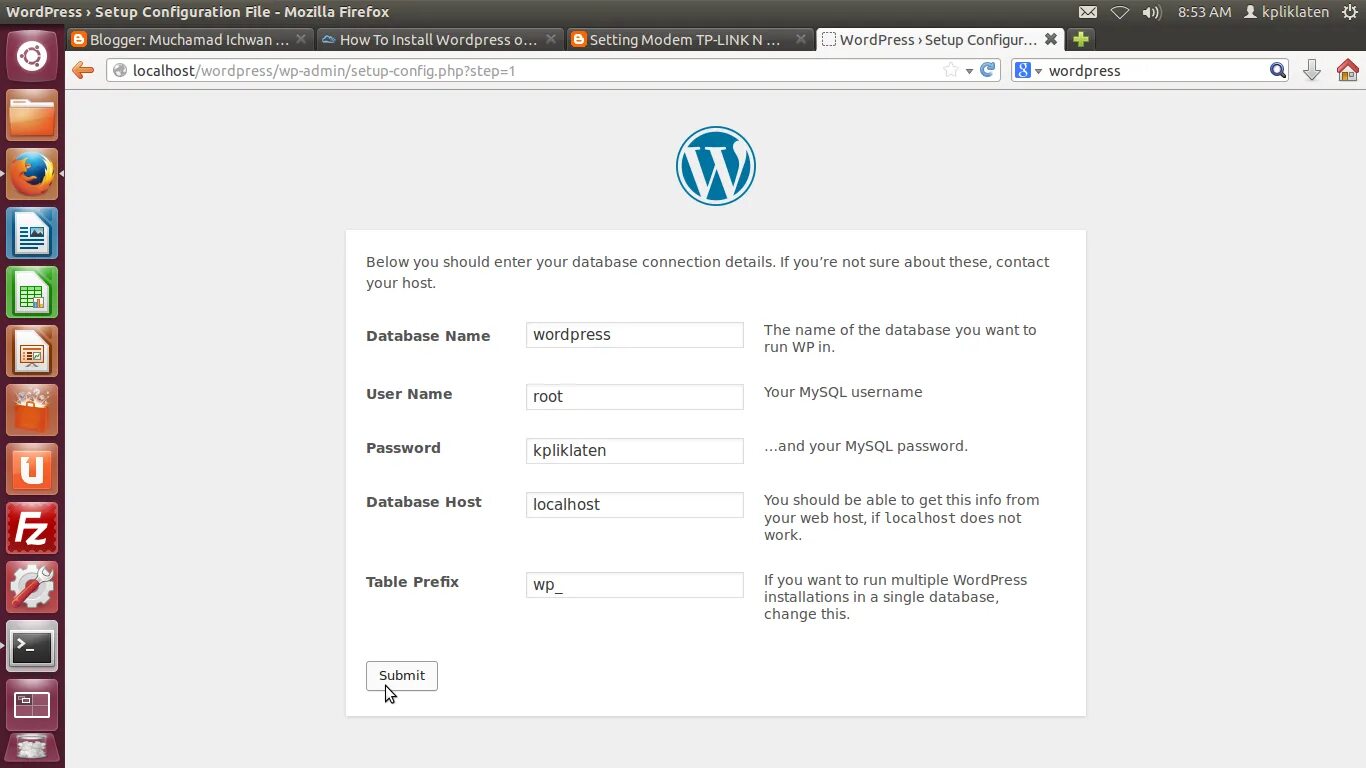This screenshot has width=1366, height=768.
Task: Bookmark this page with star icon
Action: coord(950,70)
